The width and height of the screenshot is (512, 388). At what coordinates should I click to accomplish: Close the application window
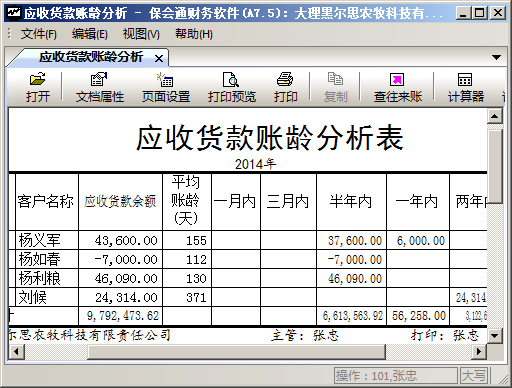498,13
